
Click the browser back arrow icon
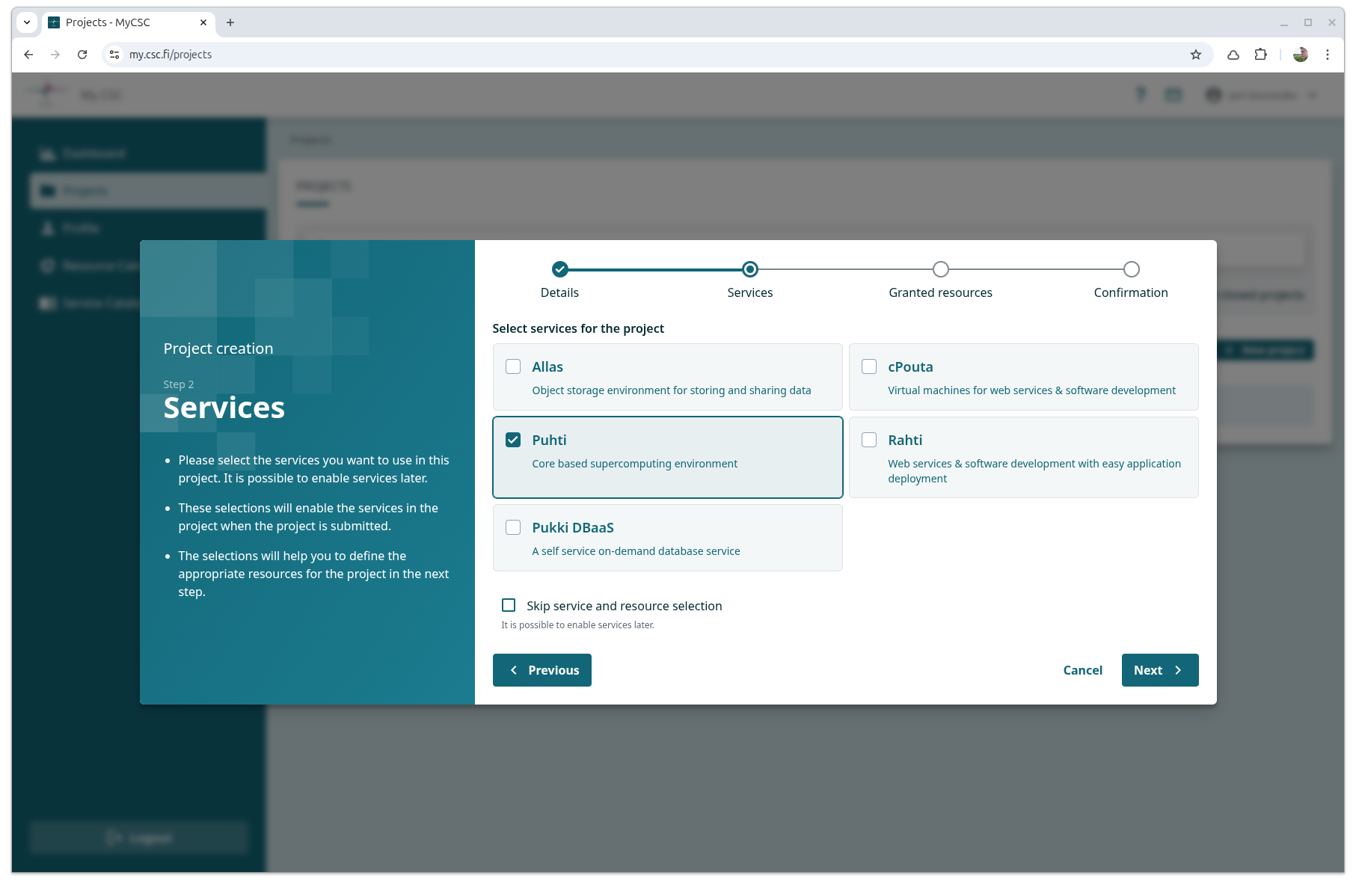pyautogui.click(x=28, y=55)
